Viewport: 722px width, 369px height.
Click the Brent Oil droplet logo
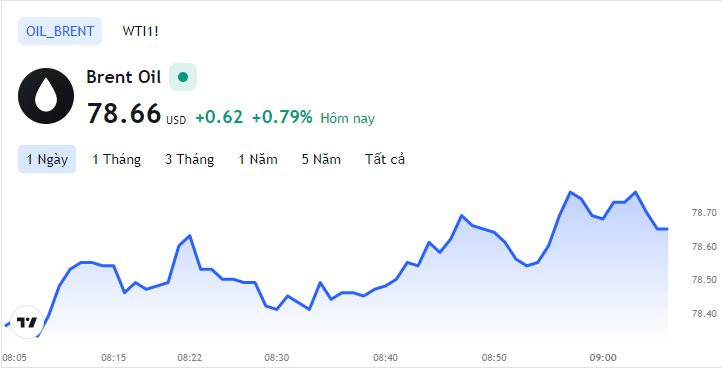(x=46, y=96)
